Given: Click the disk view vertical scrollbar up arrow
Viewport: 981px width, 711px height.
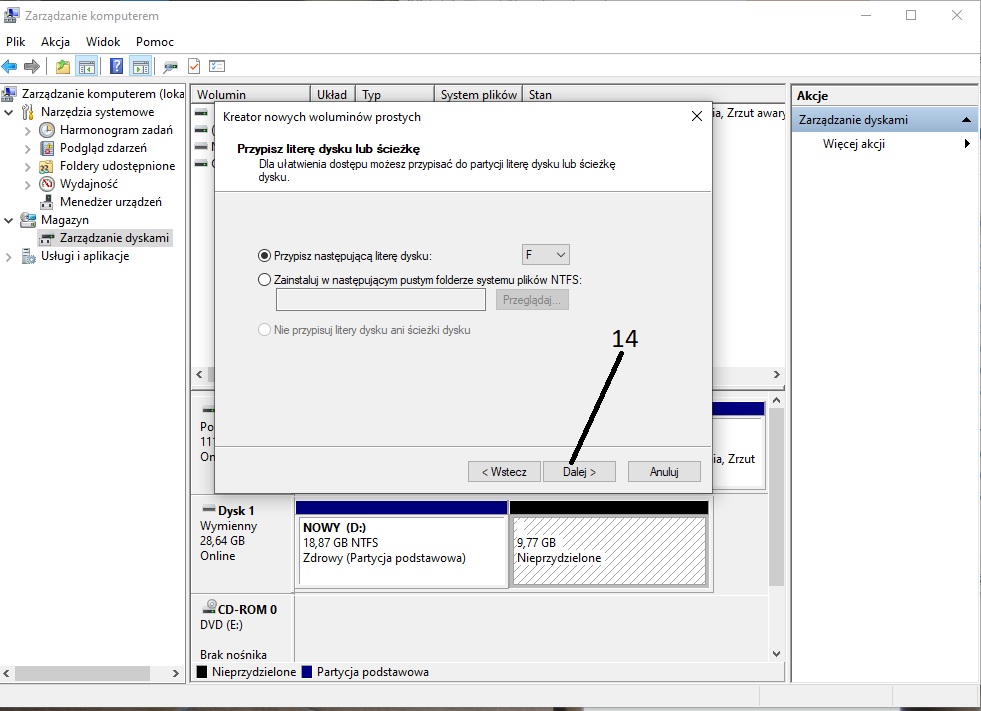Looking at the screenshot, I should (x=776, y=400).
